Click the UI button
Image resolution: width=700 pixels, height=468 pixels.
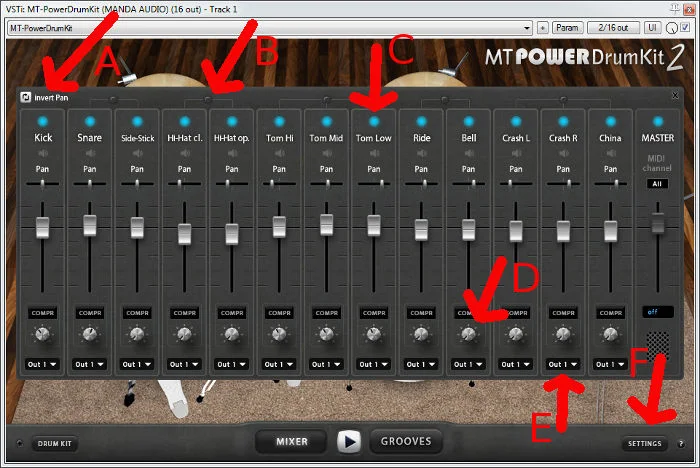tap(652, 28)
